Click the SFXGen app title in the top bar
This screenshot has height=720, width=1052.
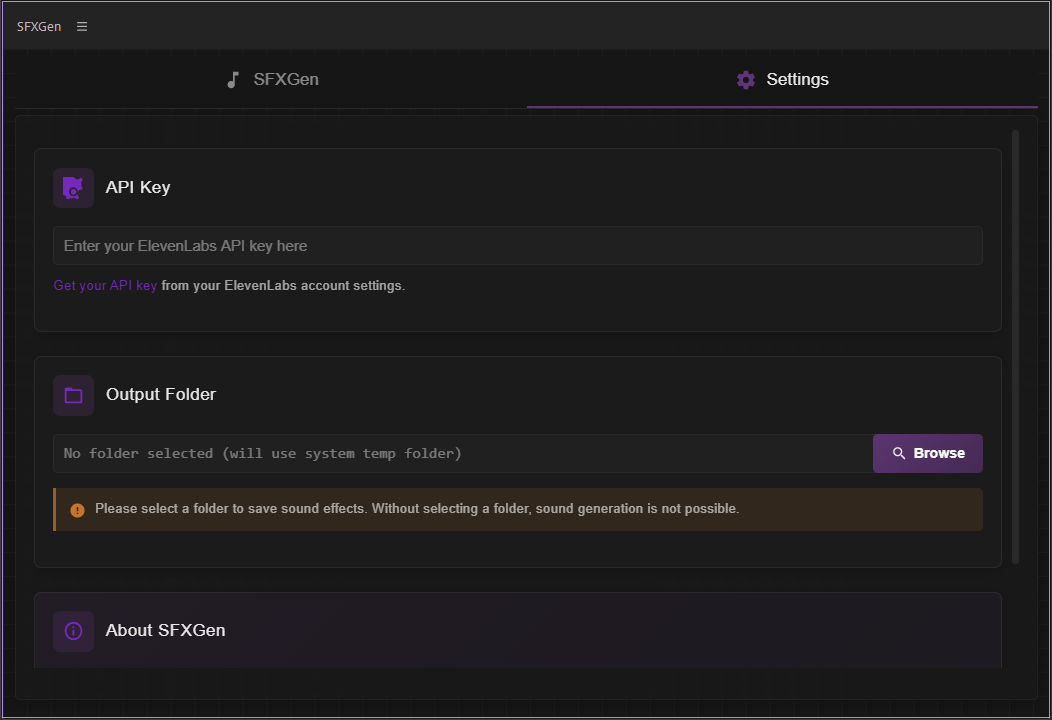tap(39, 27)
